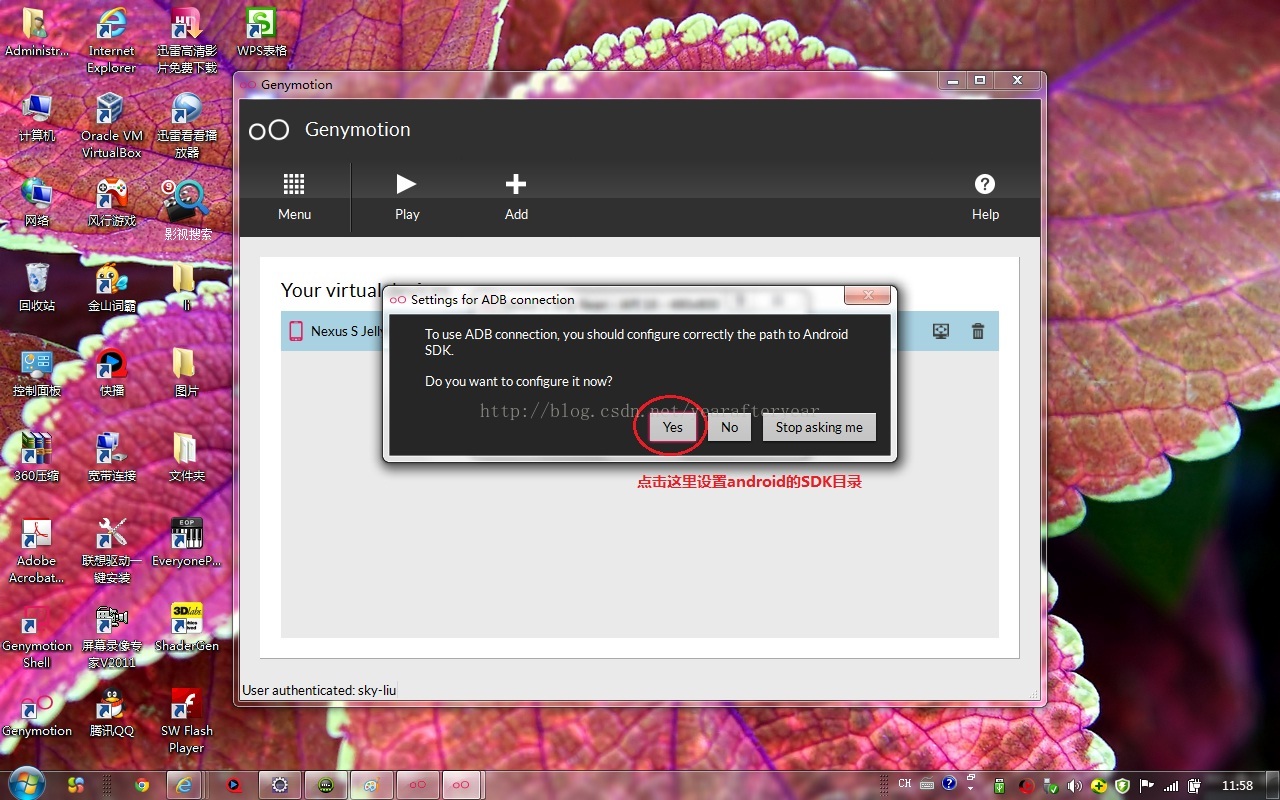The width and height of the screenshot is (1280, 800).
Task: Open ShaderGen desktop shortcut
Action: click(186, 628)
